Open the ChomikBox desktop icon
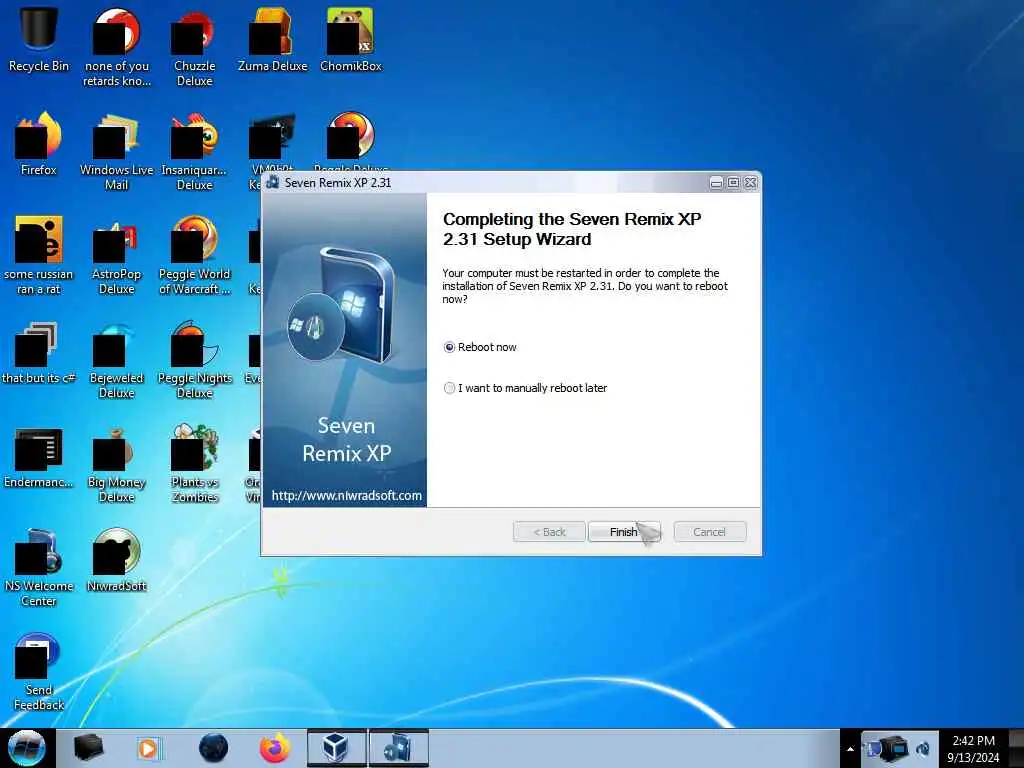 (x=351, y=39)
